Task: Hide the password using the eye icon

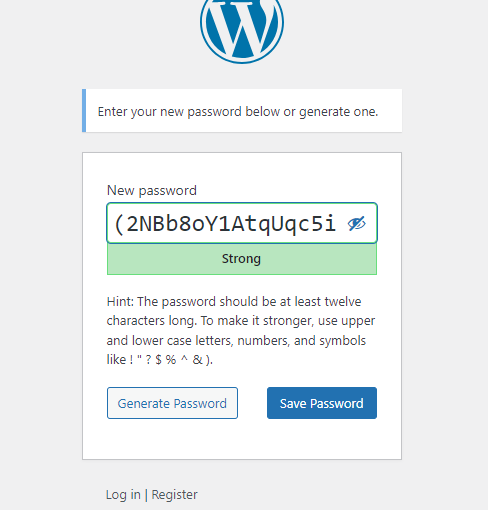Action: click(357, 224)
